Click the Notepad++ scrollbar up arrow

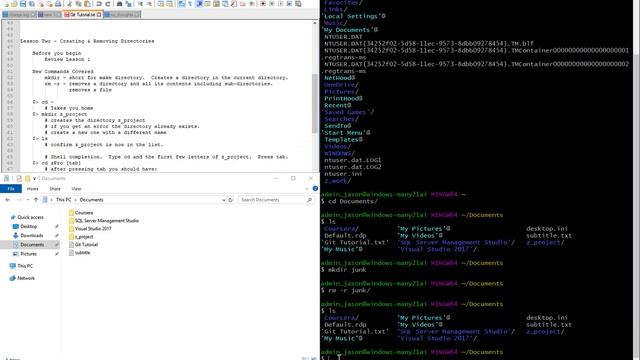[x=315, y=23]
